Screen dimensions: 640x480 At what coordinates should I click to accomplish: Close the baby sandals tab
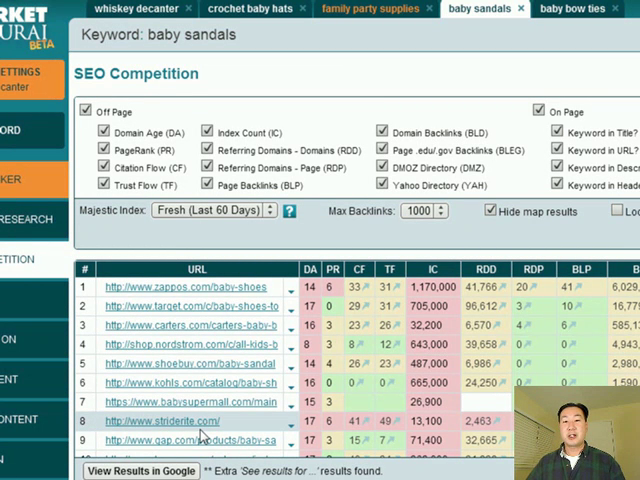pos(521,9)
